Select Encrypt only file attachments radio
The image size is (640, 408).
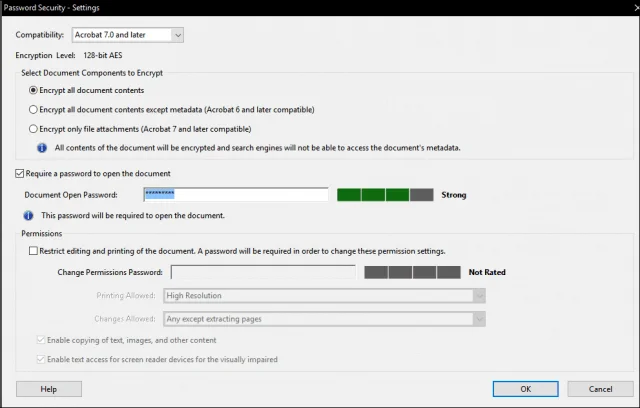point(33,129)
